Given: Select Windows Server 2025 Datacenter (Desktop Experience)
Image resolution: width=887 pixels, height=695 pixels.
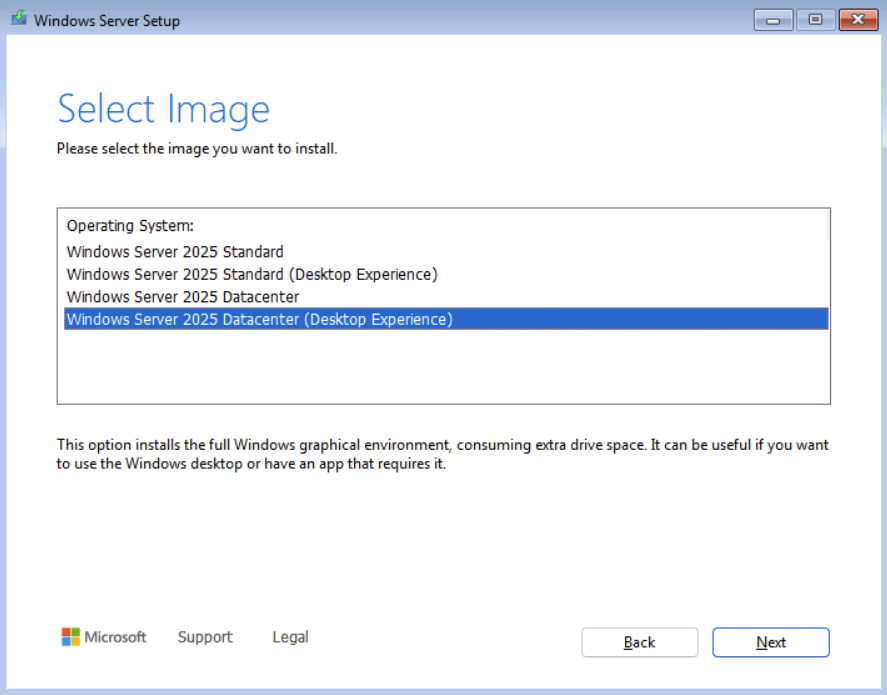Looking at the screenshot, I should 259,319.
